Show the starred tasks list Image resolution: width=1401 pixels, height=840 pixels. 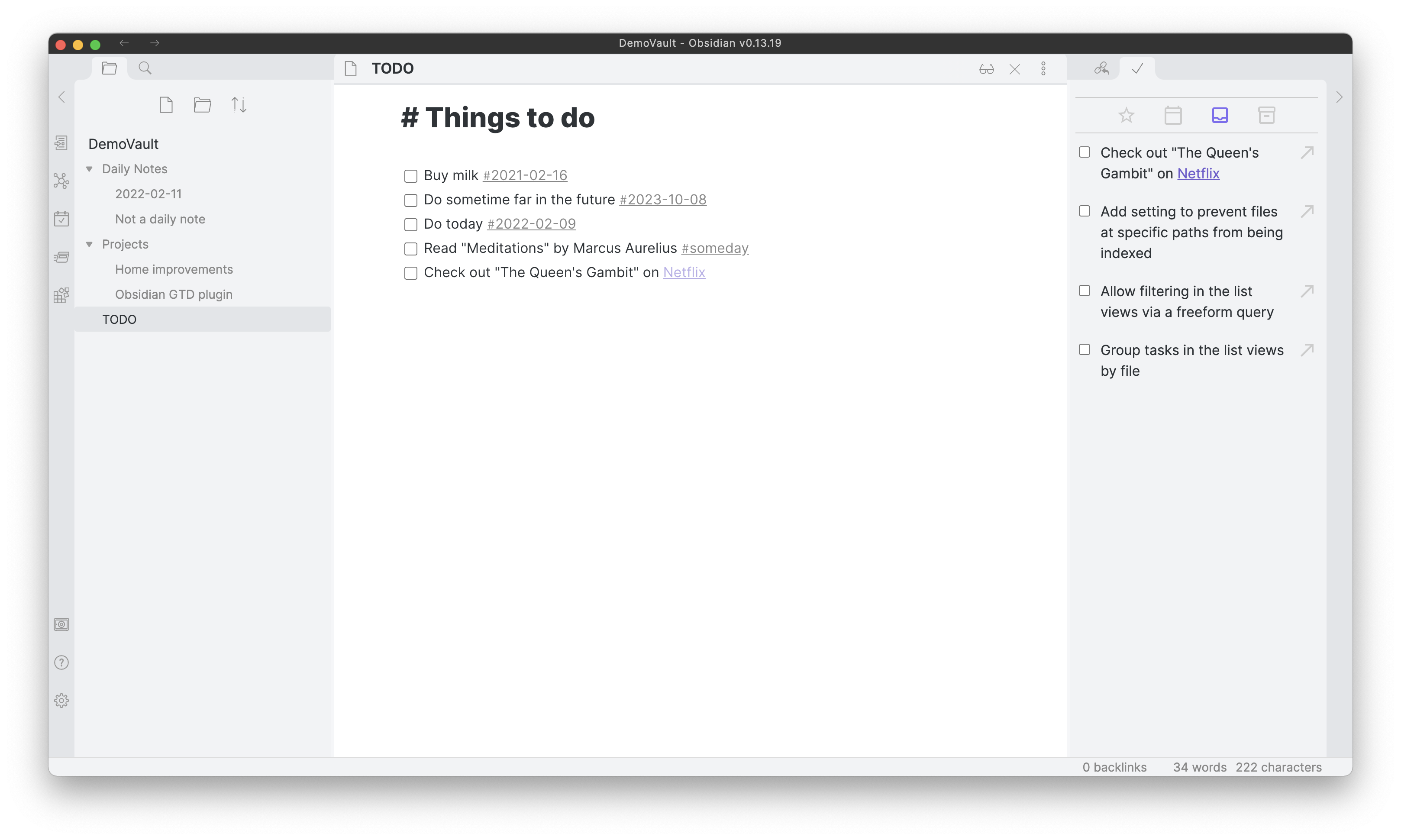tap(1127, 116)
